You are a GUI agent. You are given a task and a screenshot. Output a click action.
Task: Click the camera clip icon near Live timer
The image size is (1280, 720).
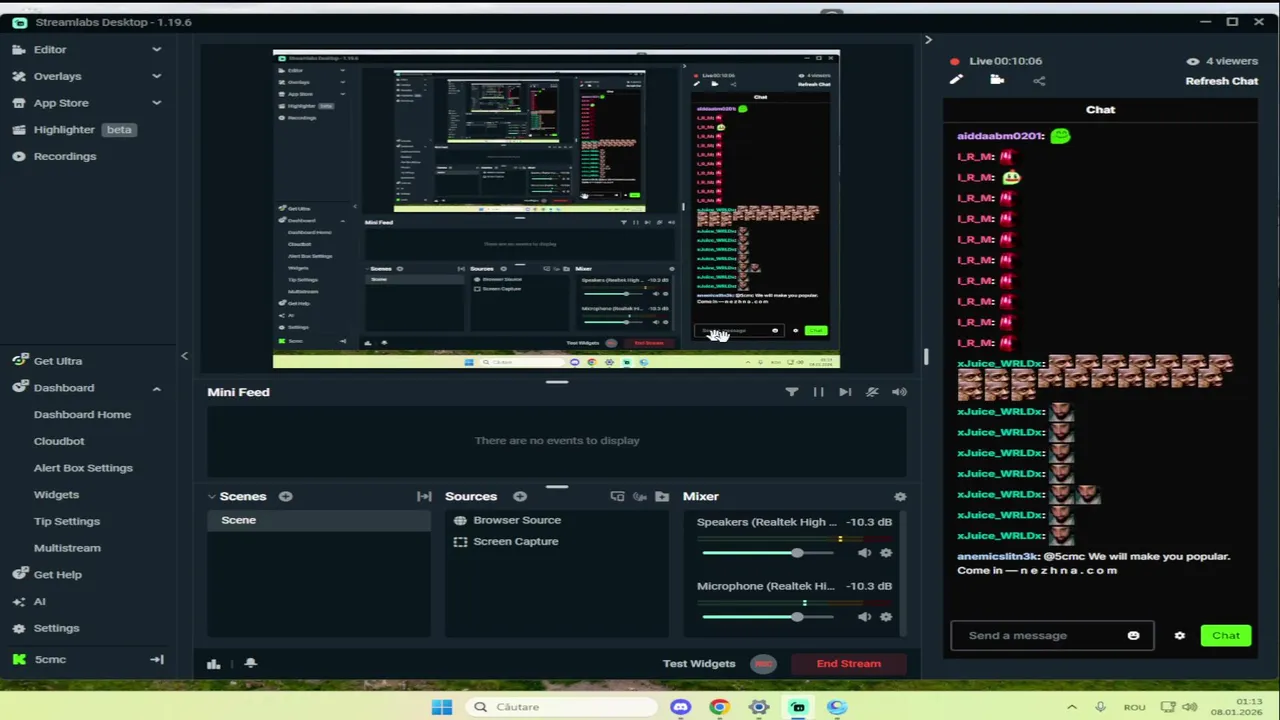(997, 81)
